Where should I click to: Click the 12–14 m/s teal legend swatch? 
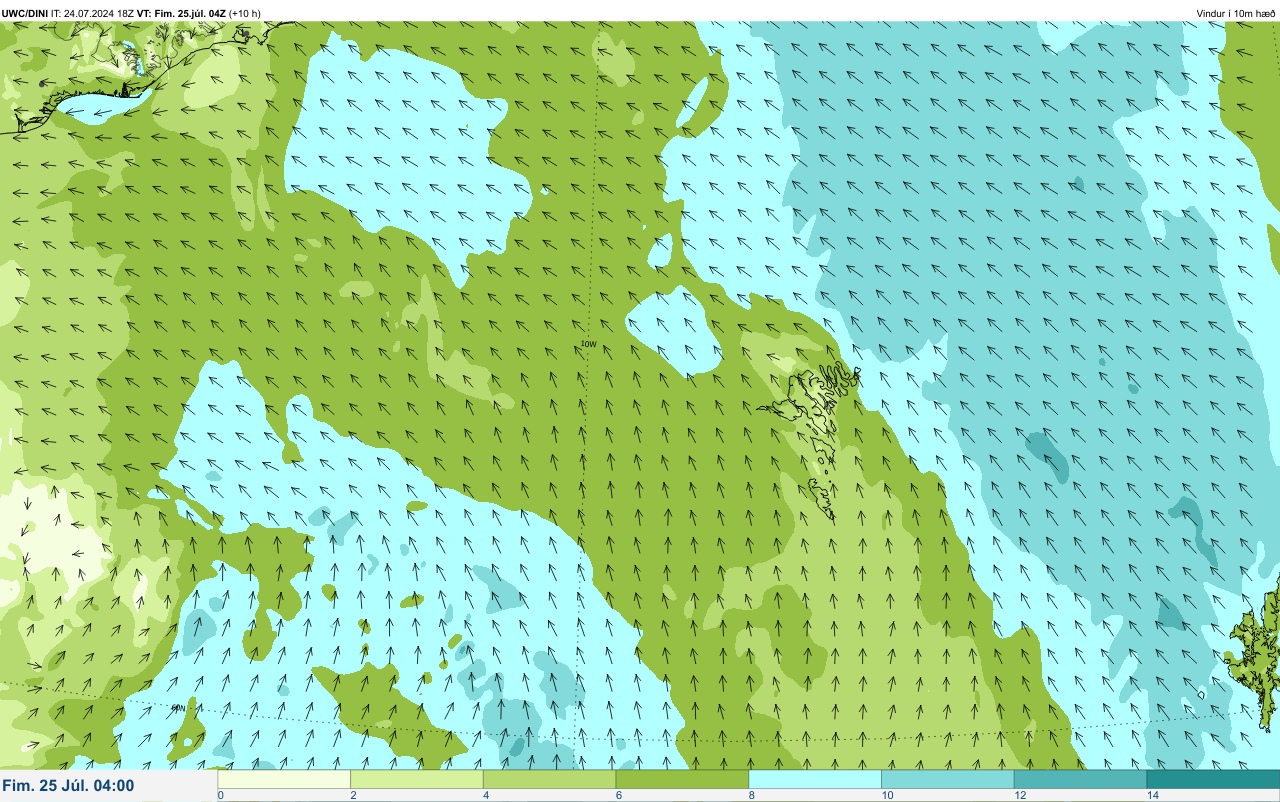[x=1080, y=780]
